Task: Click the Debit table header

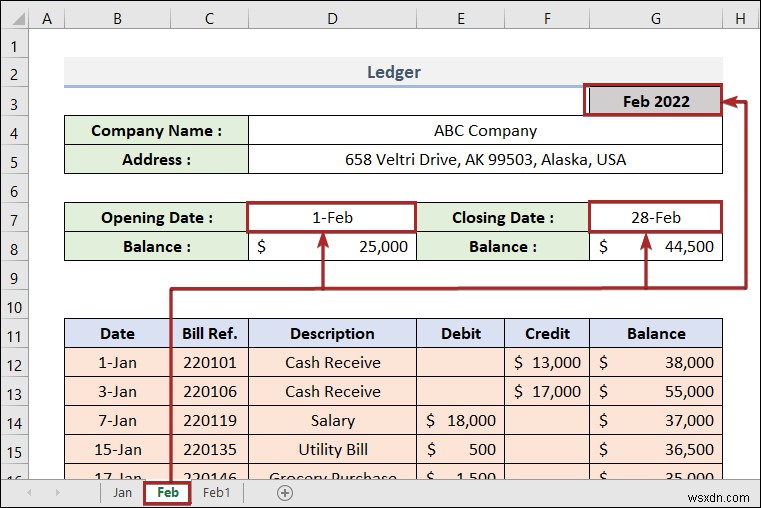Action: [461, 333]
